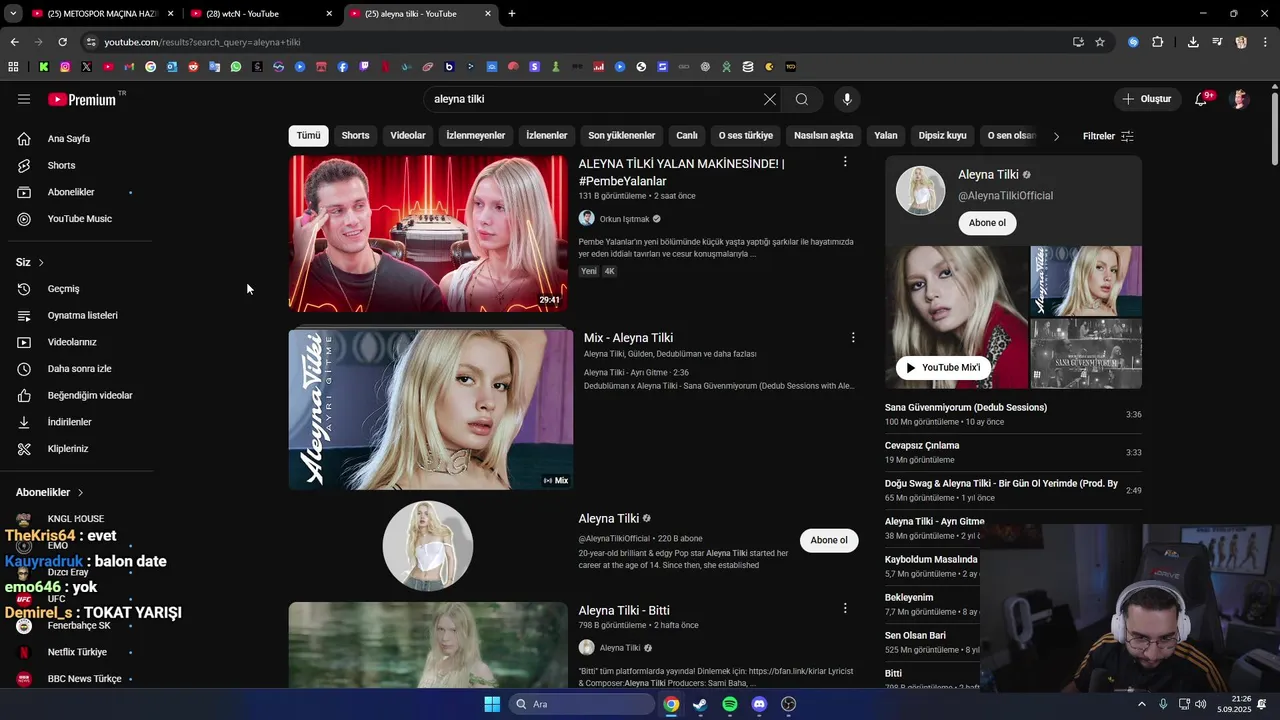This screenshot has width=1280, height=720.
Task: Click the Chrome address bar URL
Action: (202, 42)
